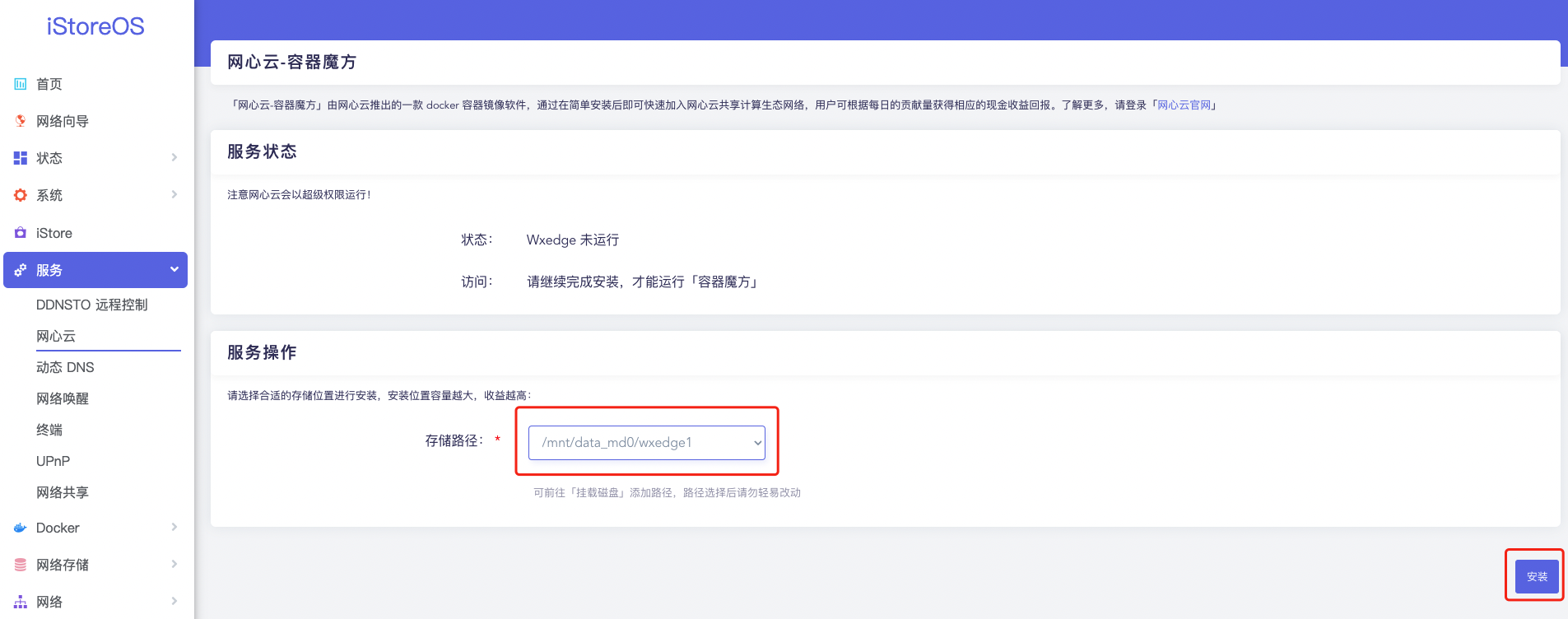The image size is (1568, 619).
Task: Click the 首页 home icon
Action: click(21, 84)
